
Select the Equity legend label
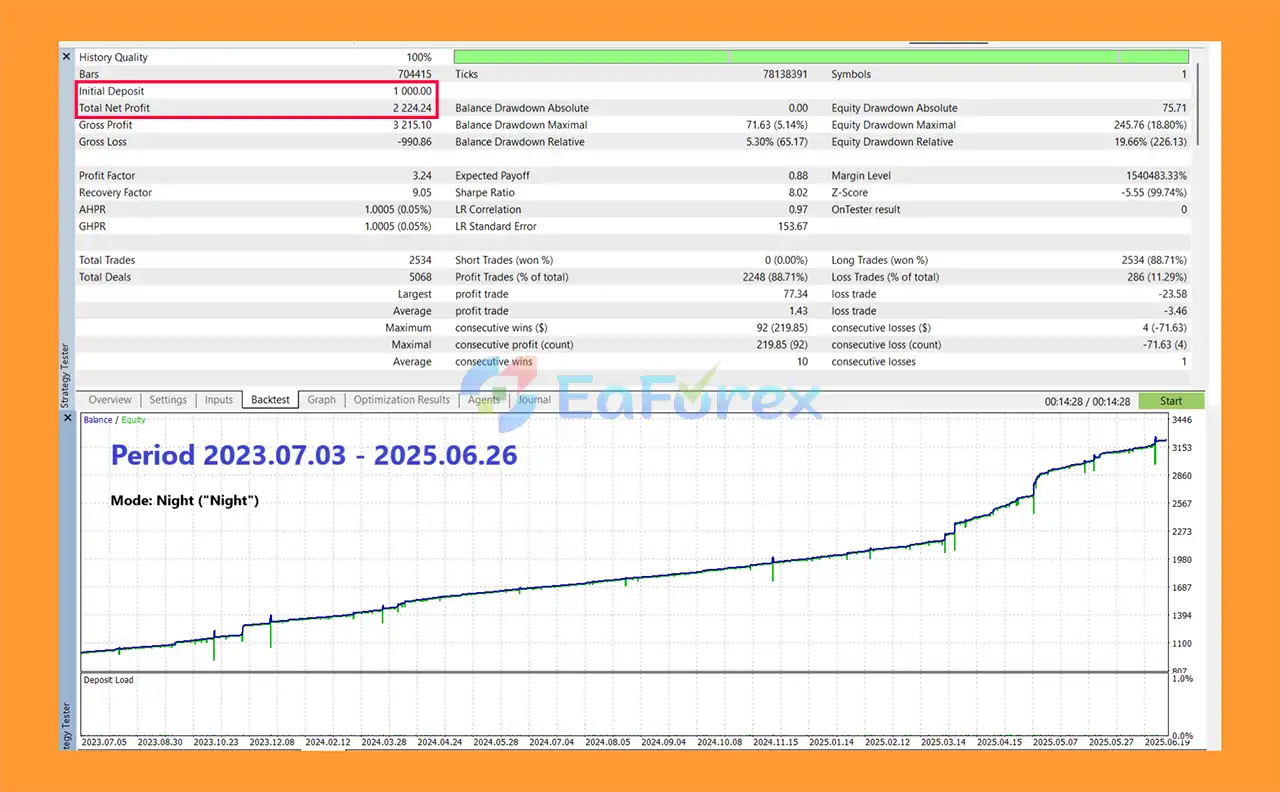tap(134, 420)
